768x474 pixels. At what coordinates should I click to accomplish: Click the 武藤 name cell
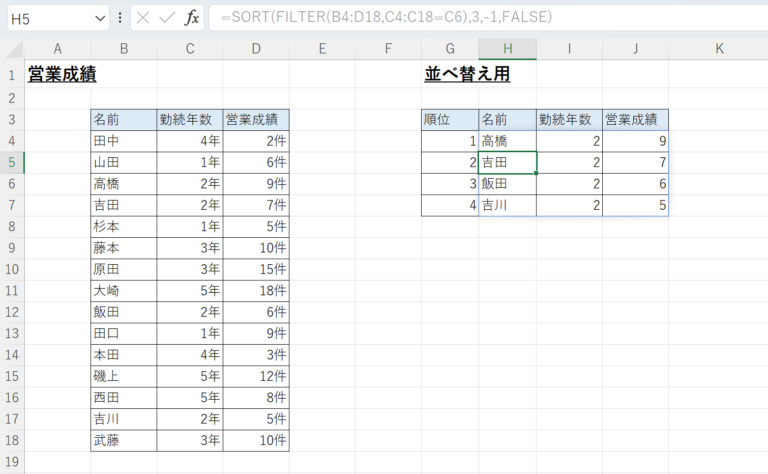tap(123, 439)
